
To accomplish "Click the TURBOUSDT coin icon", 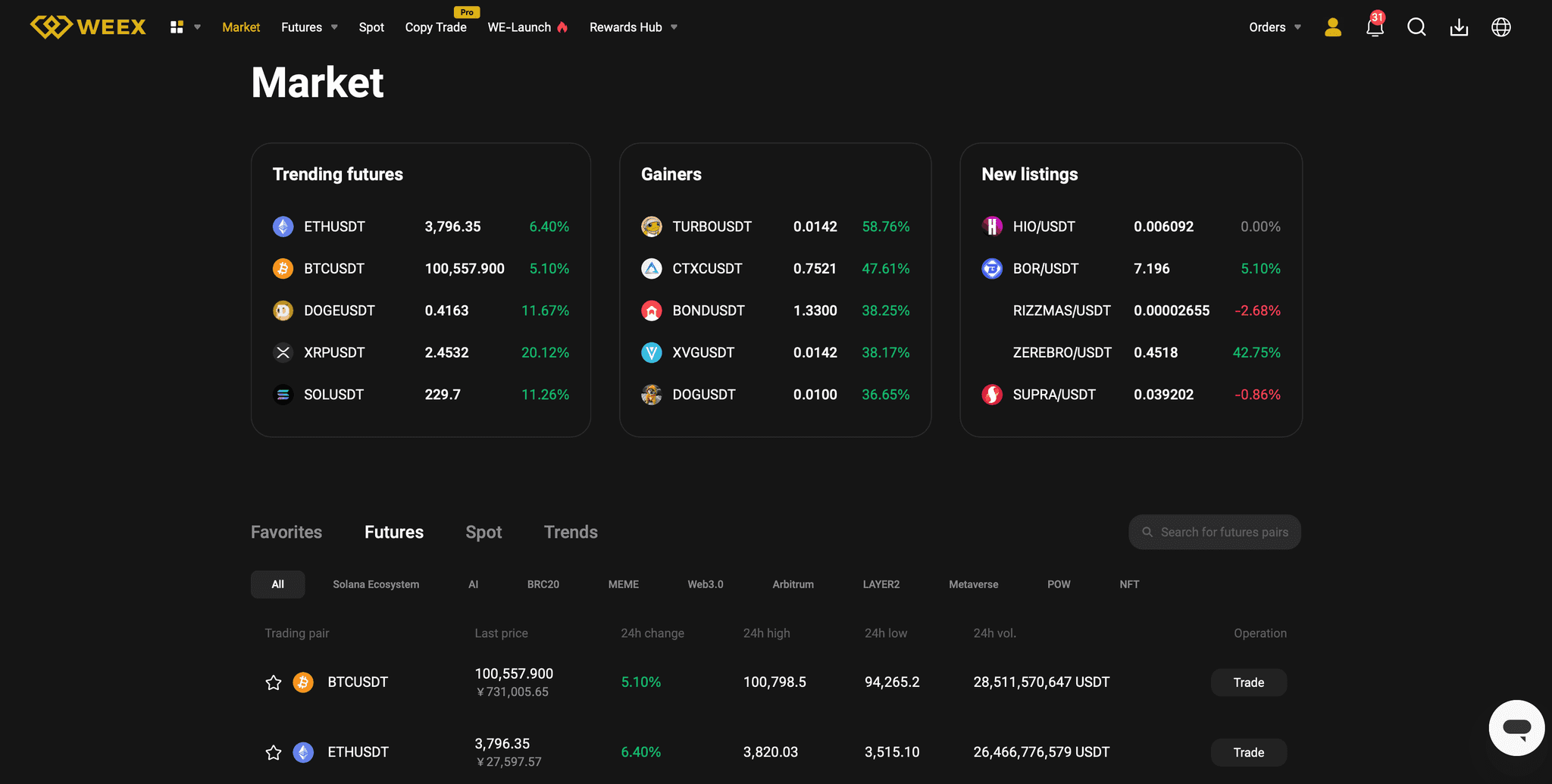I will click(x=652, y=226).
